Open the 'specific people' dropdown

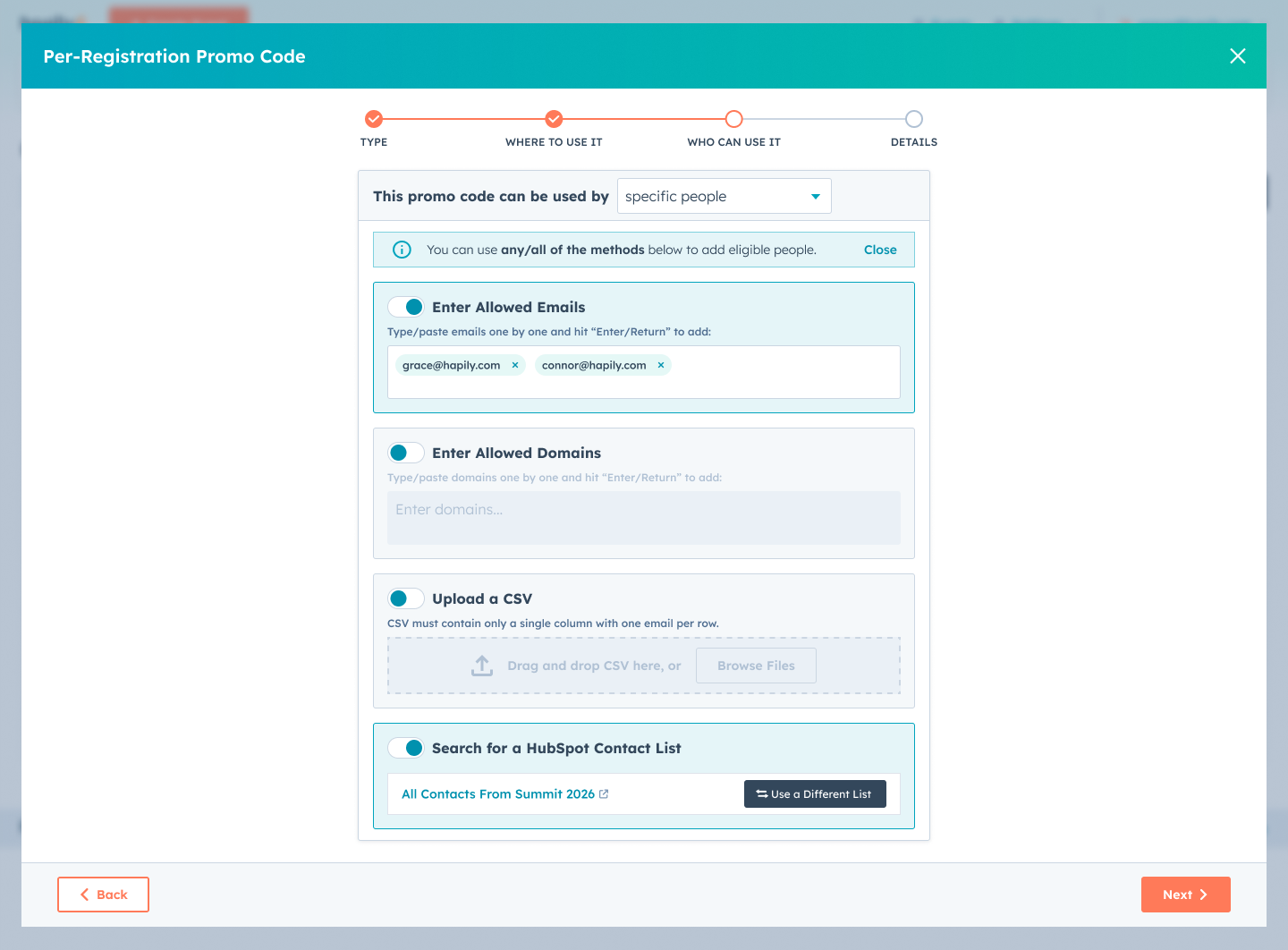click(724, 196)
